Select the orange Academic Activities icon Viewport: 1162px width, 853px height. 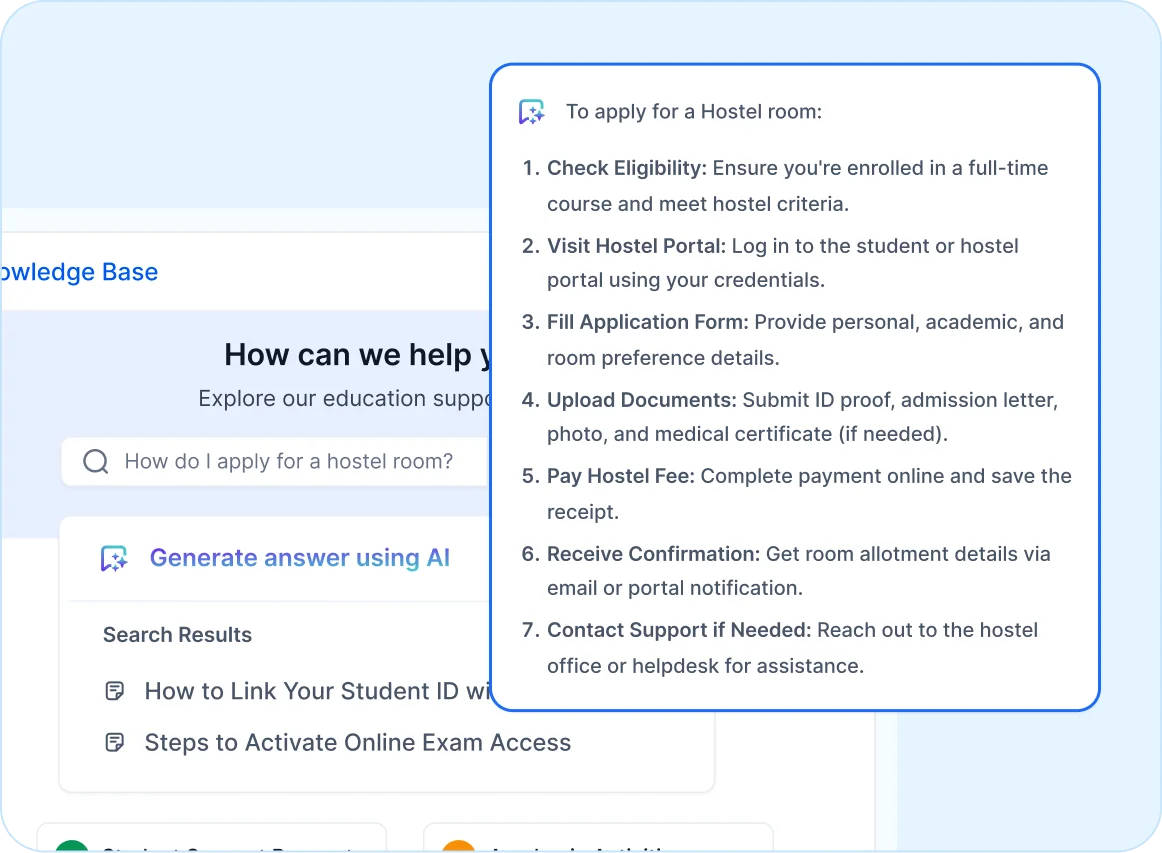[457, 847]
